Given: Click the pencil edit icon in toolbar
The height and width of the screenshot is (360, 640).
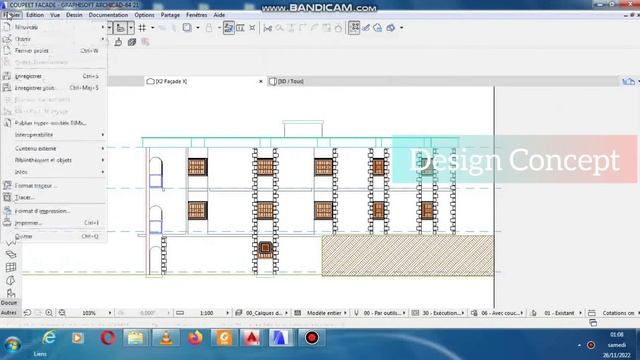Looking at the screenshot, I should tap(366, 28).
